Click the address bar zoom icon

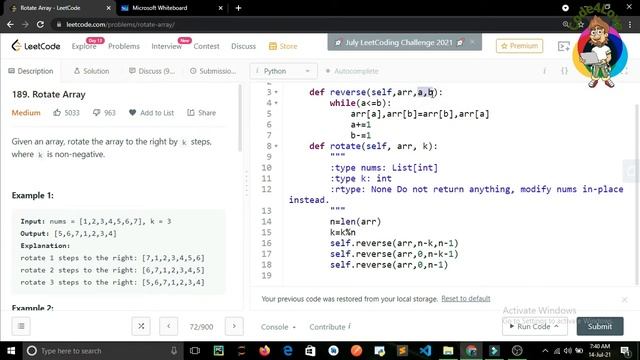tap(566, 24)
